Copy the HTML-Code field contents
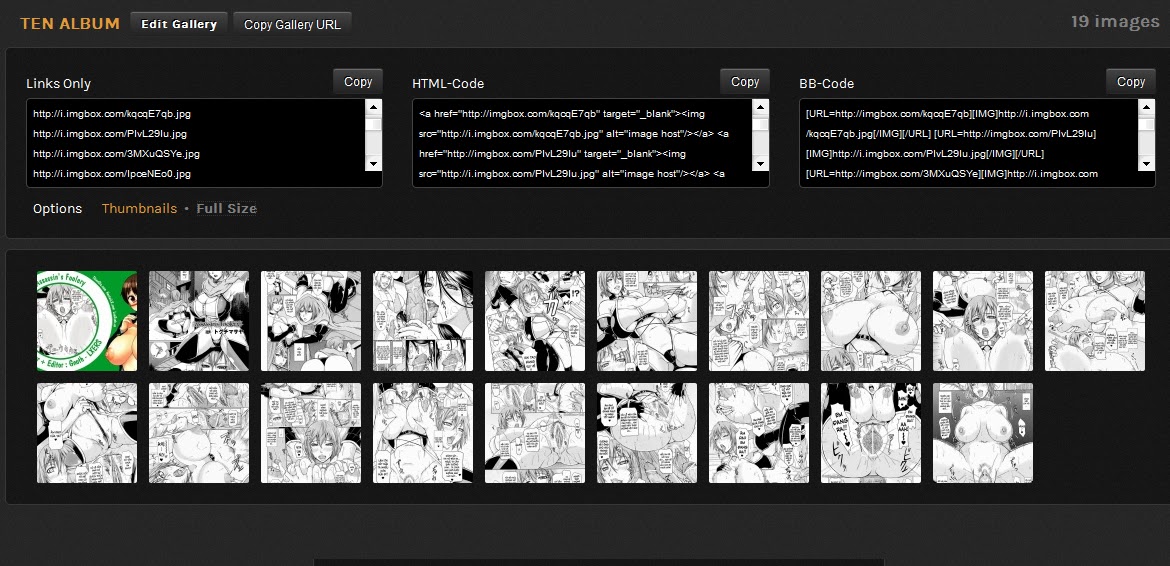Image resolution: width=1170 pixels, height=566 pixels. pos(745,82)
